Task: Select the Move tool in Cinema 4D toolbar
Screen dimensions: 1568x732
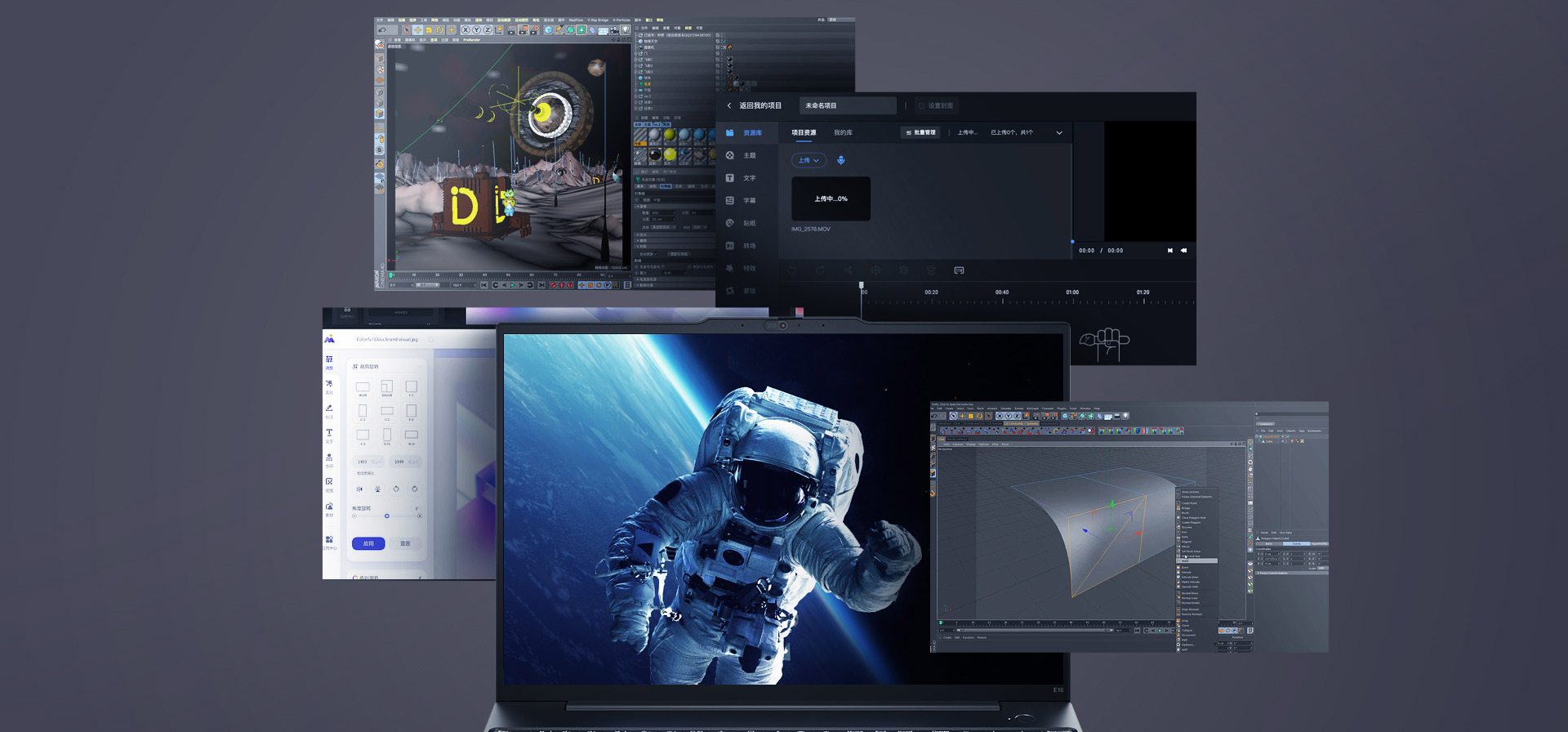Action: [417, 30]
